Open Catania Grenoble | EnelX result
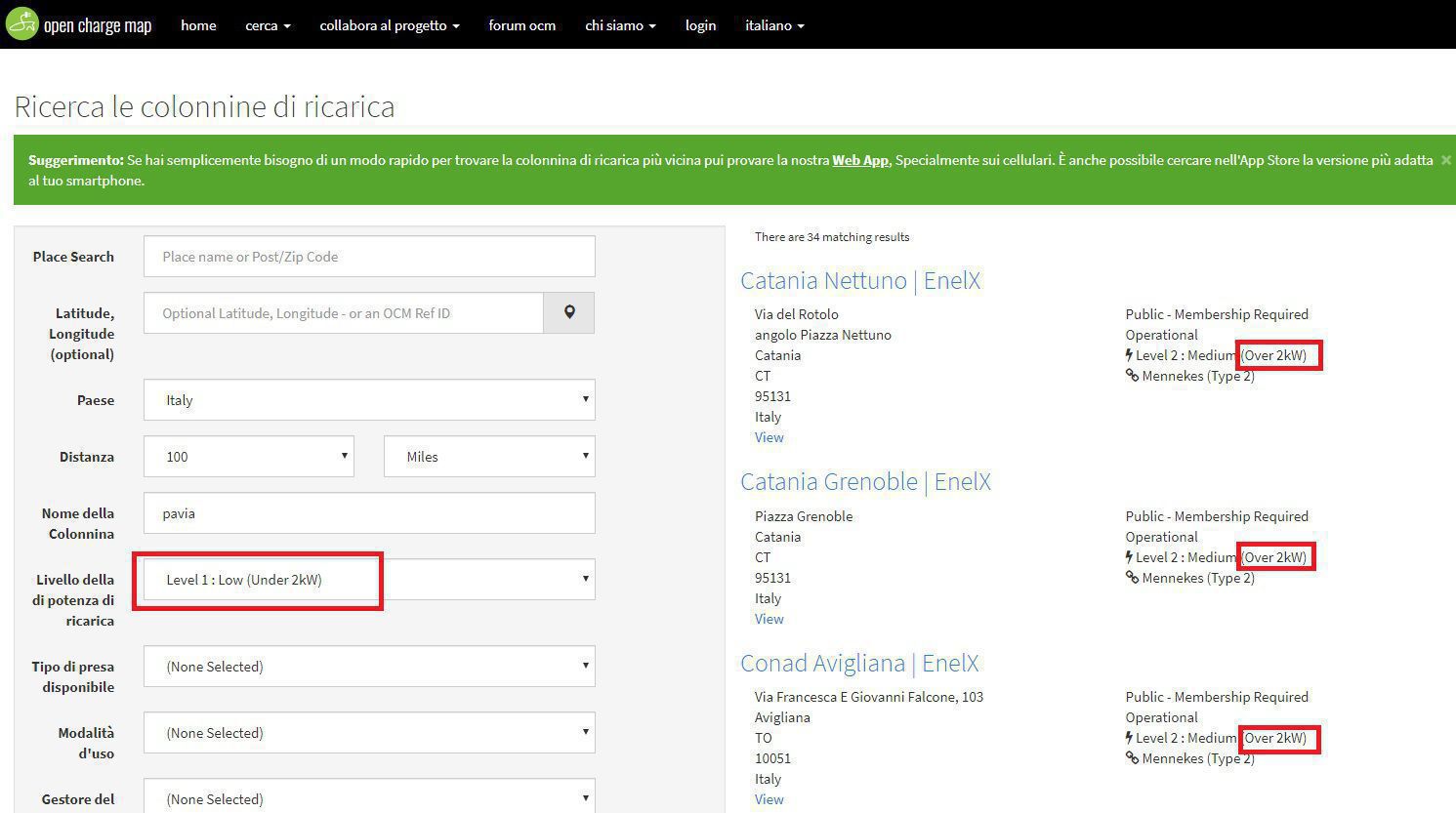 tap(865, 482)
